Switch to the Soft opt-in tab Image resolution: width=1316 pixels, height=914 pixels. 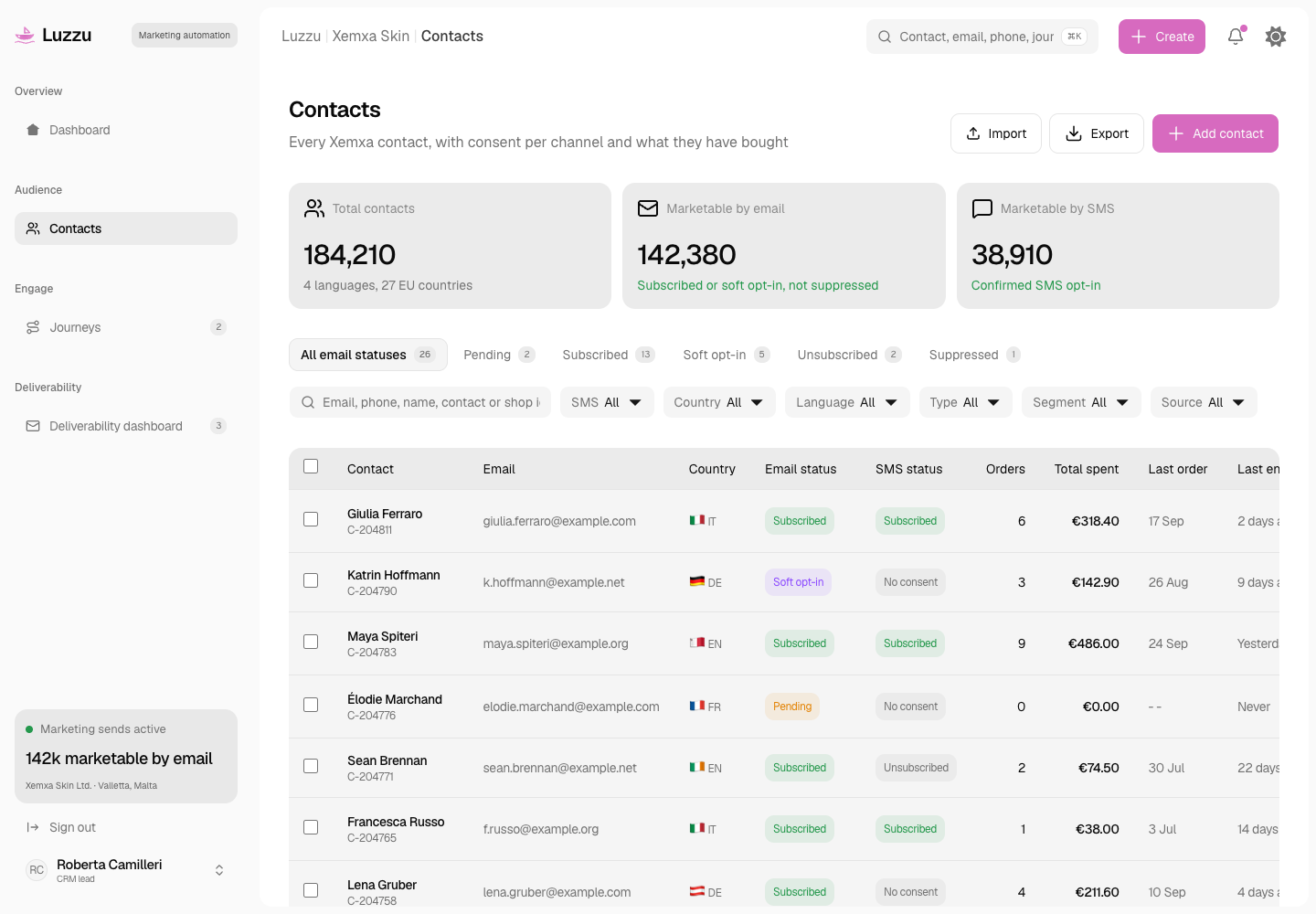click(x=727, y=355)
